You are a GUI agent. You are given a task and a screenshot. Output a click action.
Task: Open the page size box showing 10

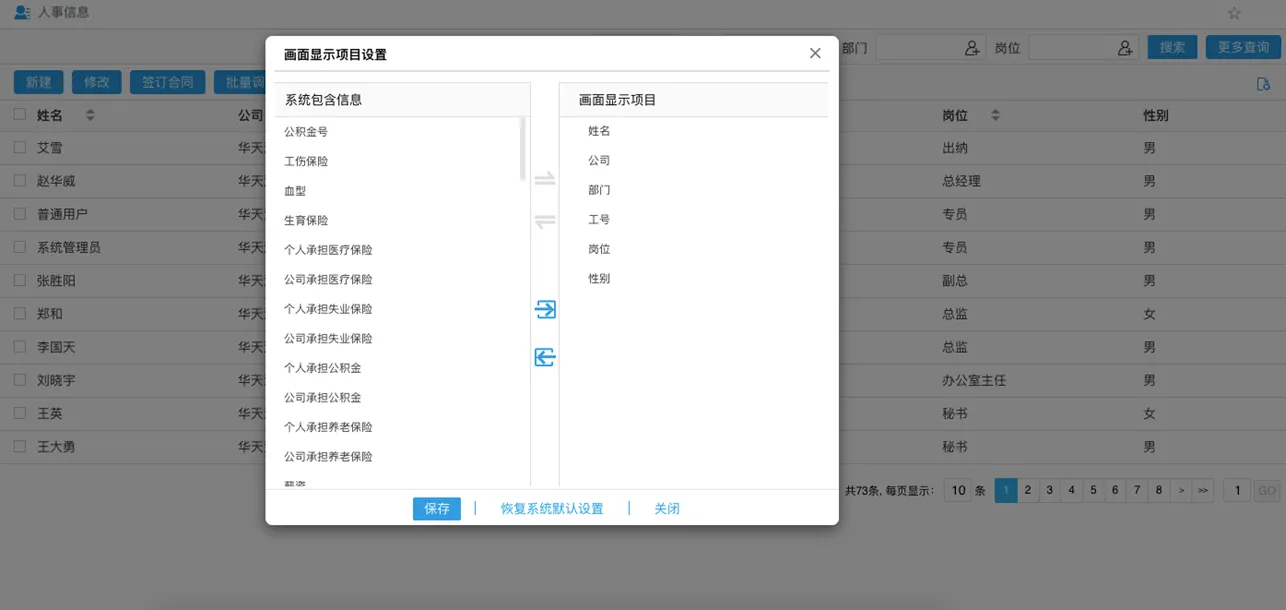(958, 490)
